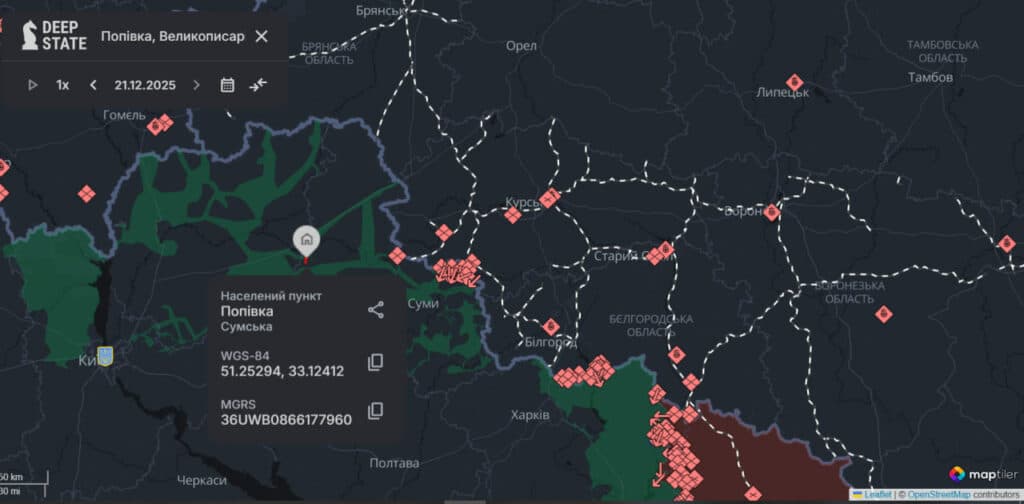This screenshot has width=1024, height=504.
Task: Select the unit marker at Курськ
Action: (548, 198)
